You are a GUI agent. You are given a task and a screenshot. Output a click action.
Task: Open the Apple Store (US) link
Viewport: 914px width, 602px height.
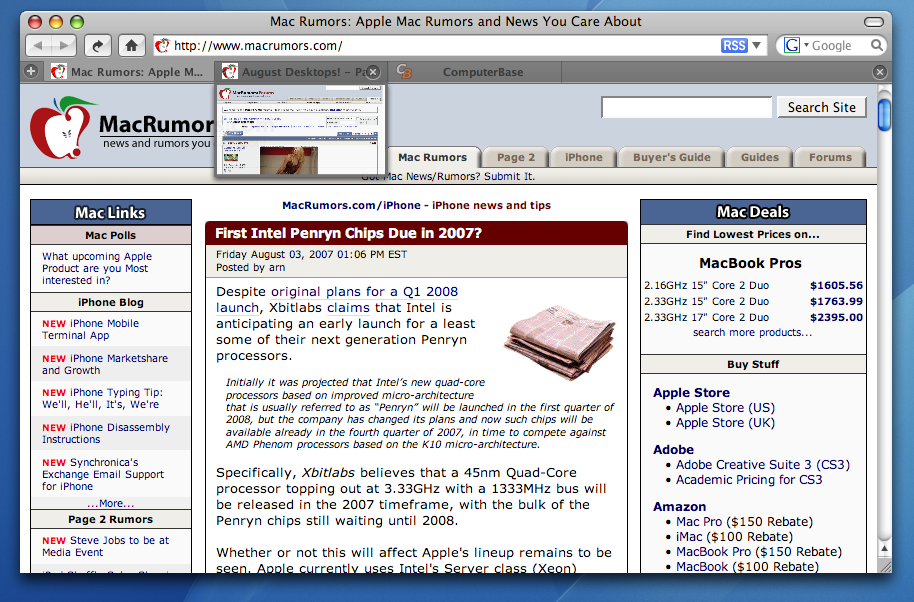(x=725, y=408)
